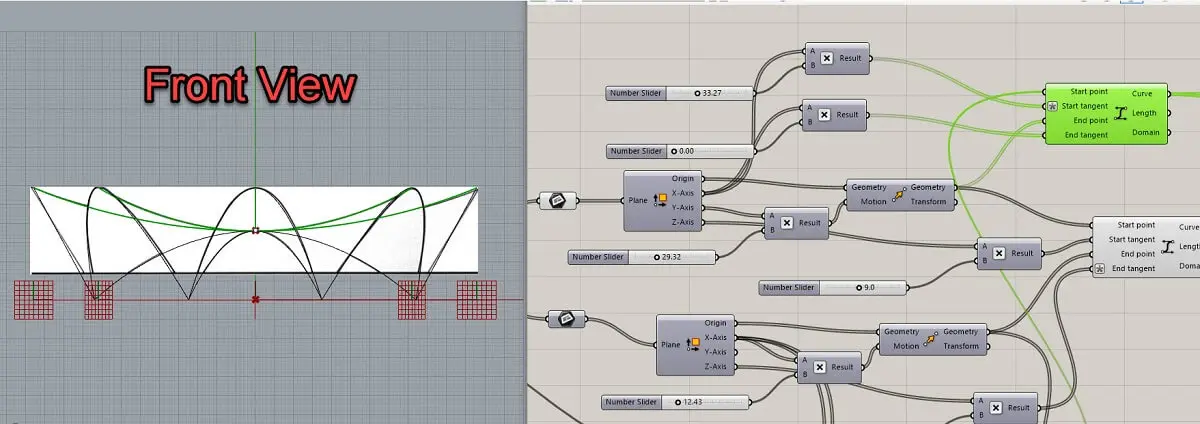Click the Number Slider set to 0.00
Image resolution: width=1200 pixels, height=424 pixels.
pos(680,151)
